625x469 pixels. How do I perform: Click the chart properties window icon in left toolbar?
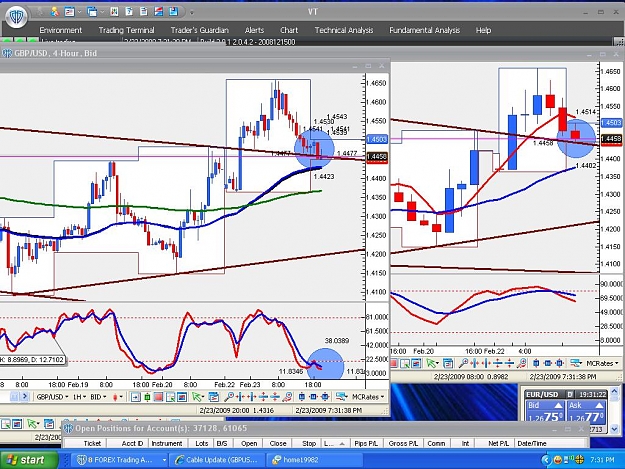click(214, 397)
